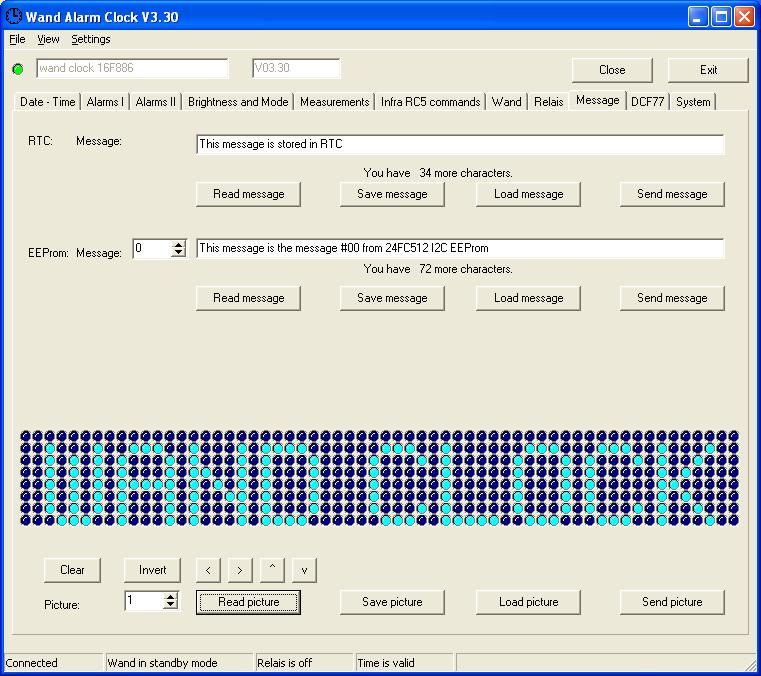Toggle the bottom-right LED dot in the grid
Viewport: 761px width, 676px height.
coord(733,520)
